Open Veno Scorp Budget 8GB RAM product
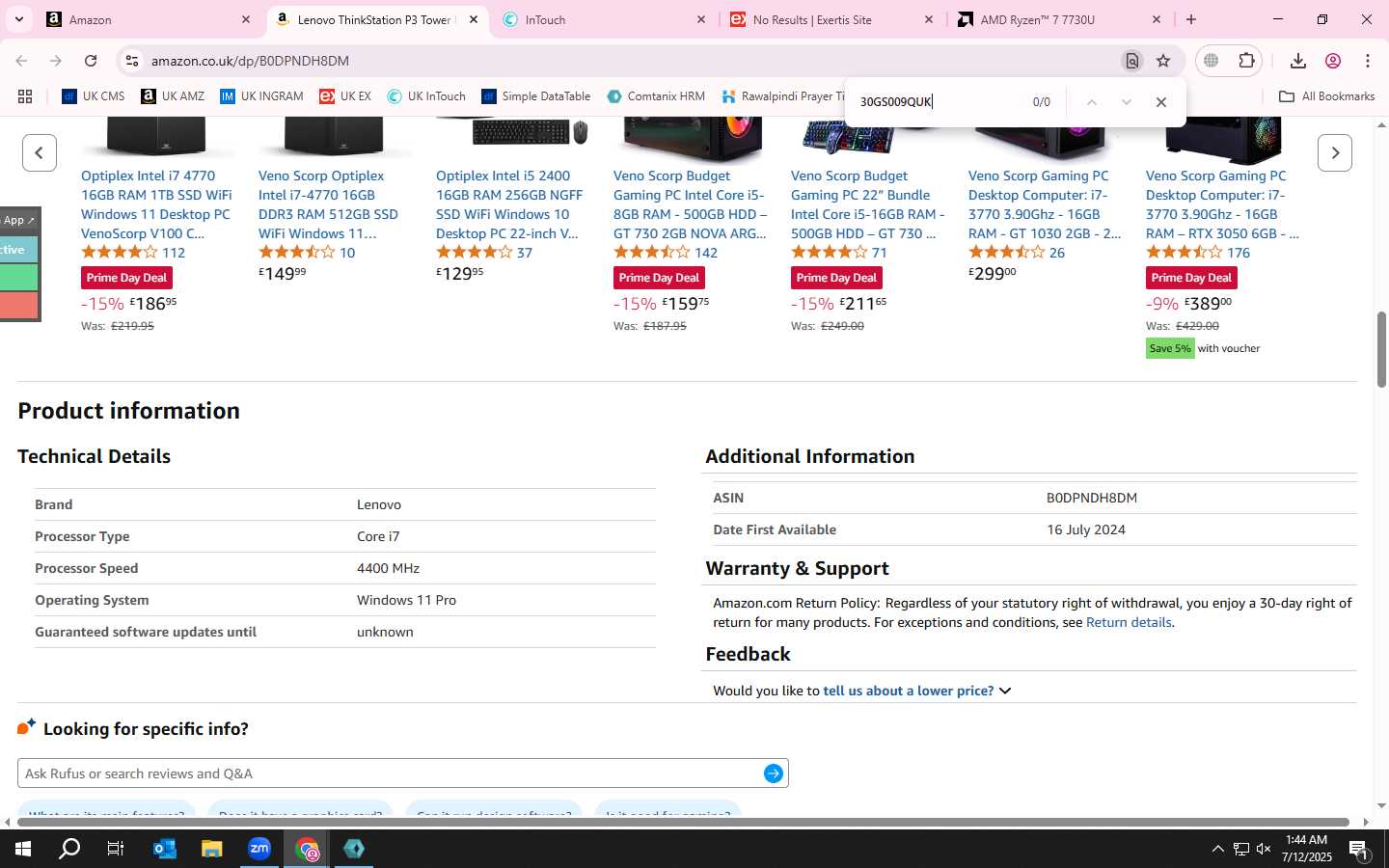 tap(691, 204)
